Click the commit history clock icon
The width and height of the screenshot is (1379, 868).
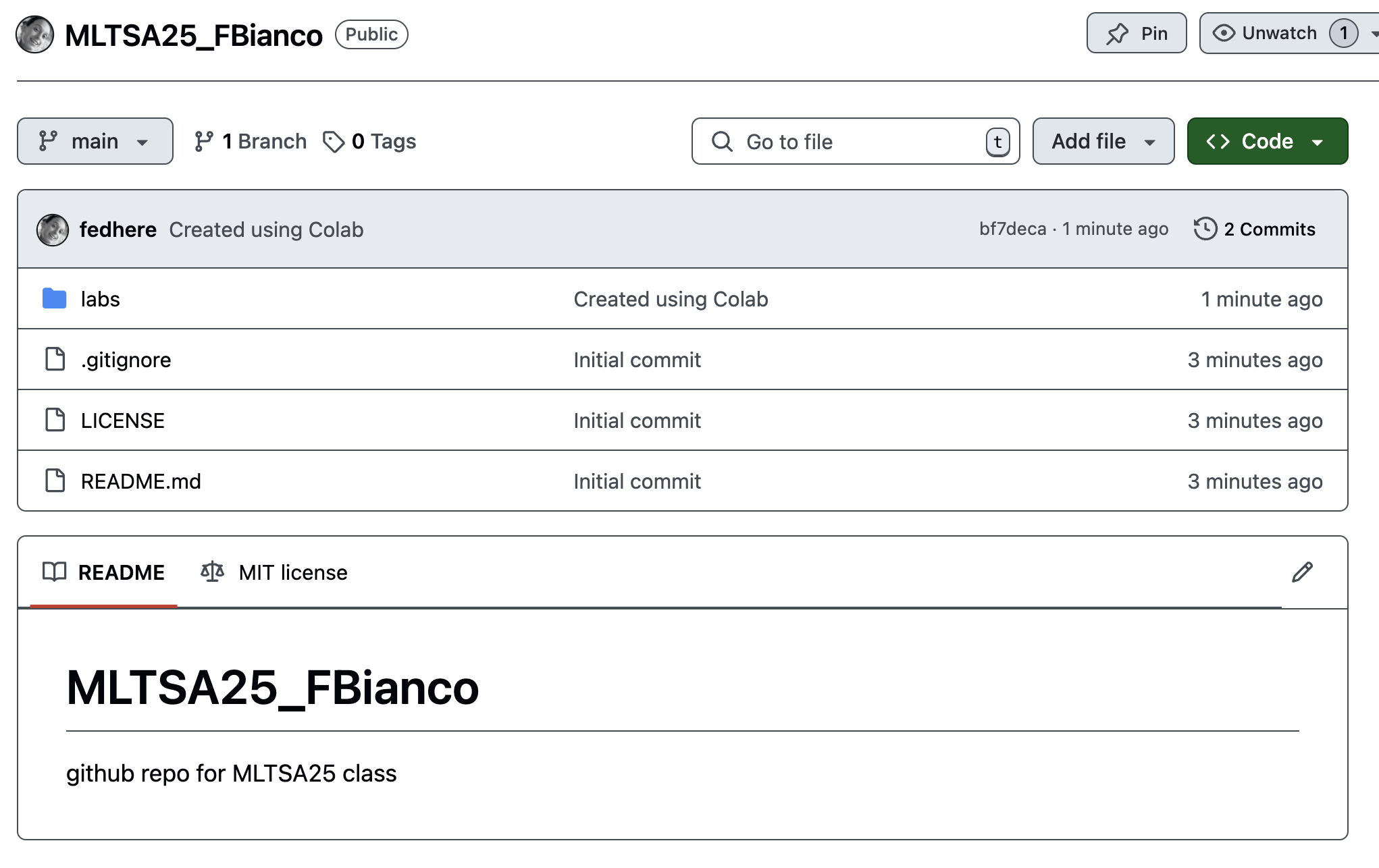(1205, 229)
